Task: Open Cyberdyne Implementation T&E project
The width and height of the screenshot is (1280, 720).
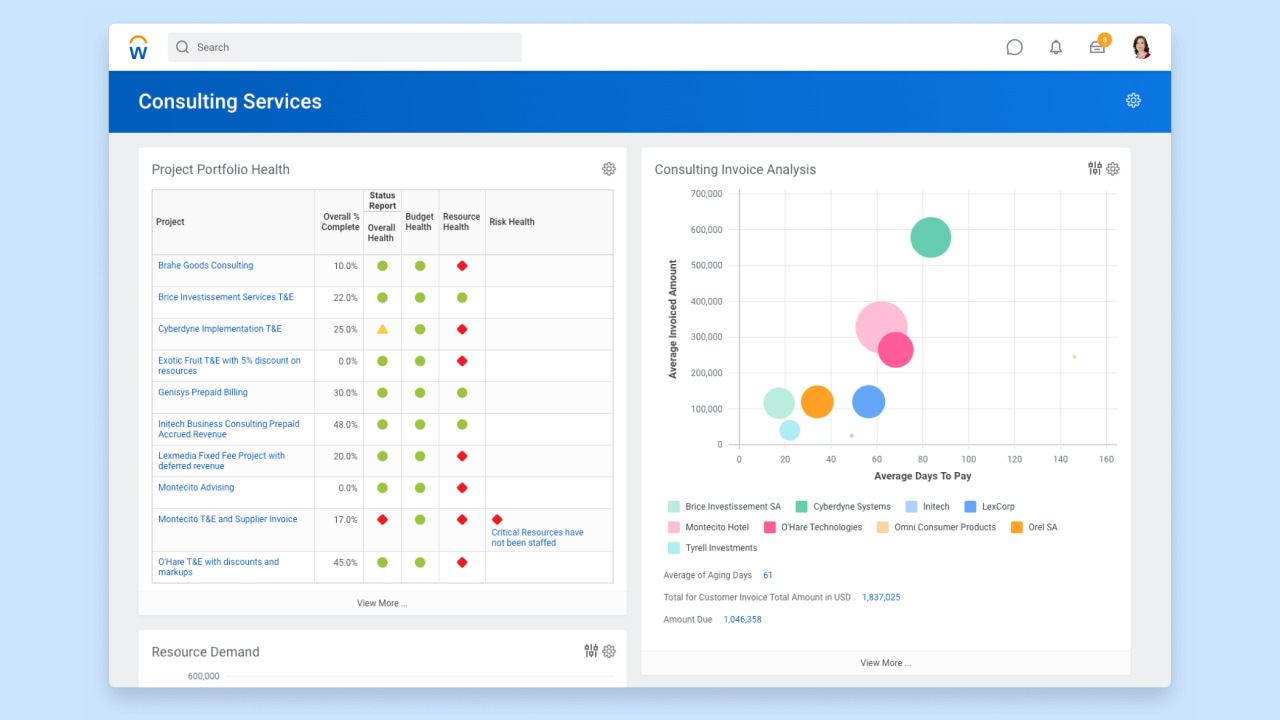Action: (220, 329)
